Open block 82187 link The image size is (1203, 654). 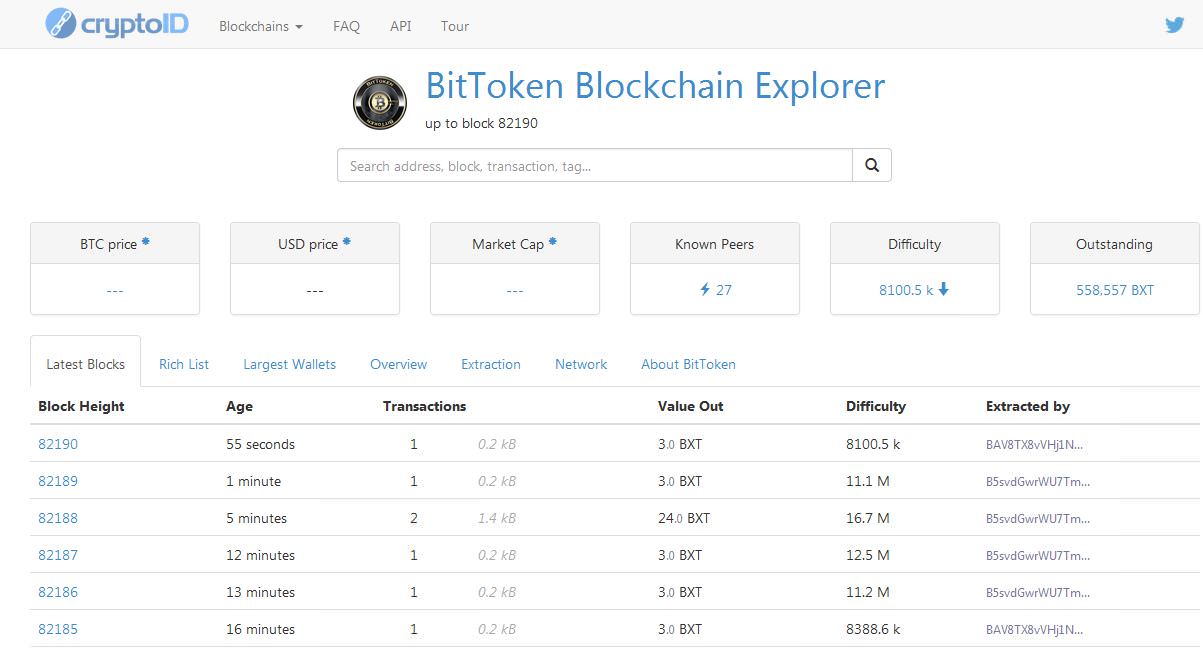point(58,555)
